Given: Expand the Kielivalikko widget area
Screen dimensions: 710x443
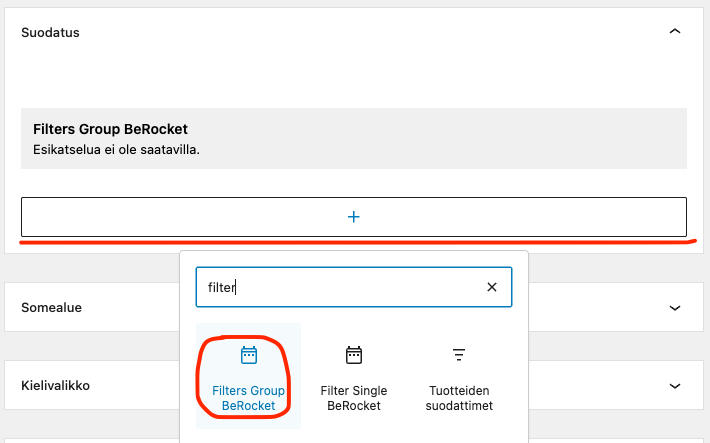Looking at the screenshot, I should pos(675,386).
